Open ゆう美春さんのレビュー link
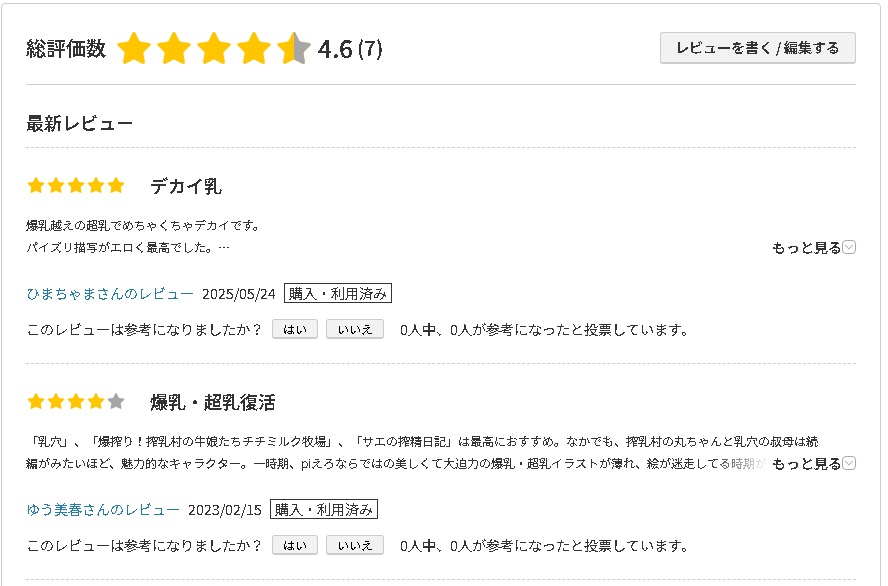 [103, 510]
